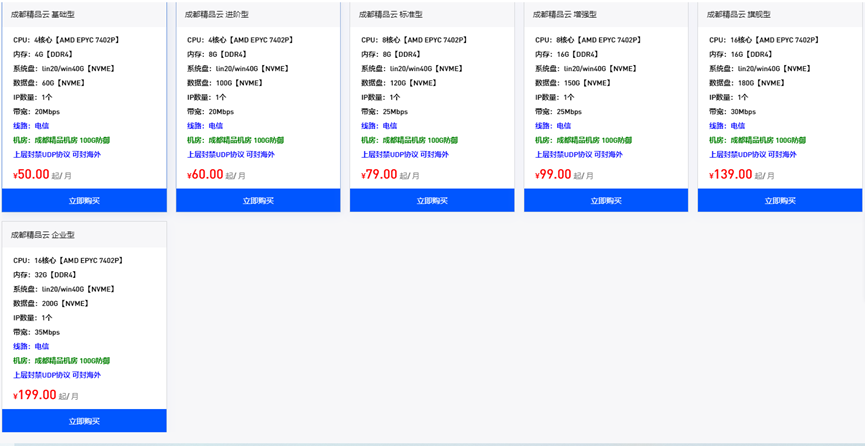Click 内存: 16G DDR4 in 增强型 card
The height and width of the screenshot is (446, 865).
point(567,54)
